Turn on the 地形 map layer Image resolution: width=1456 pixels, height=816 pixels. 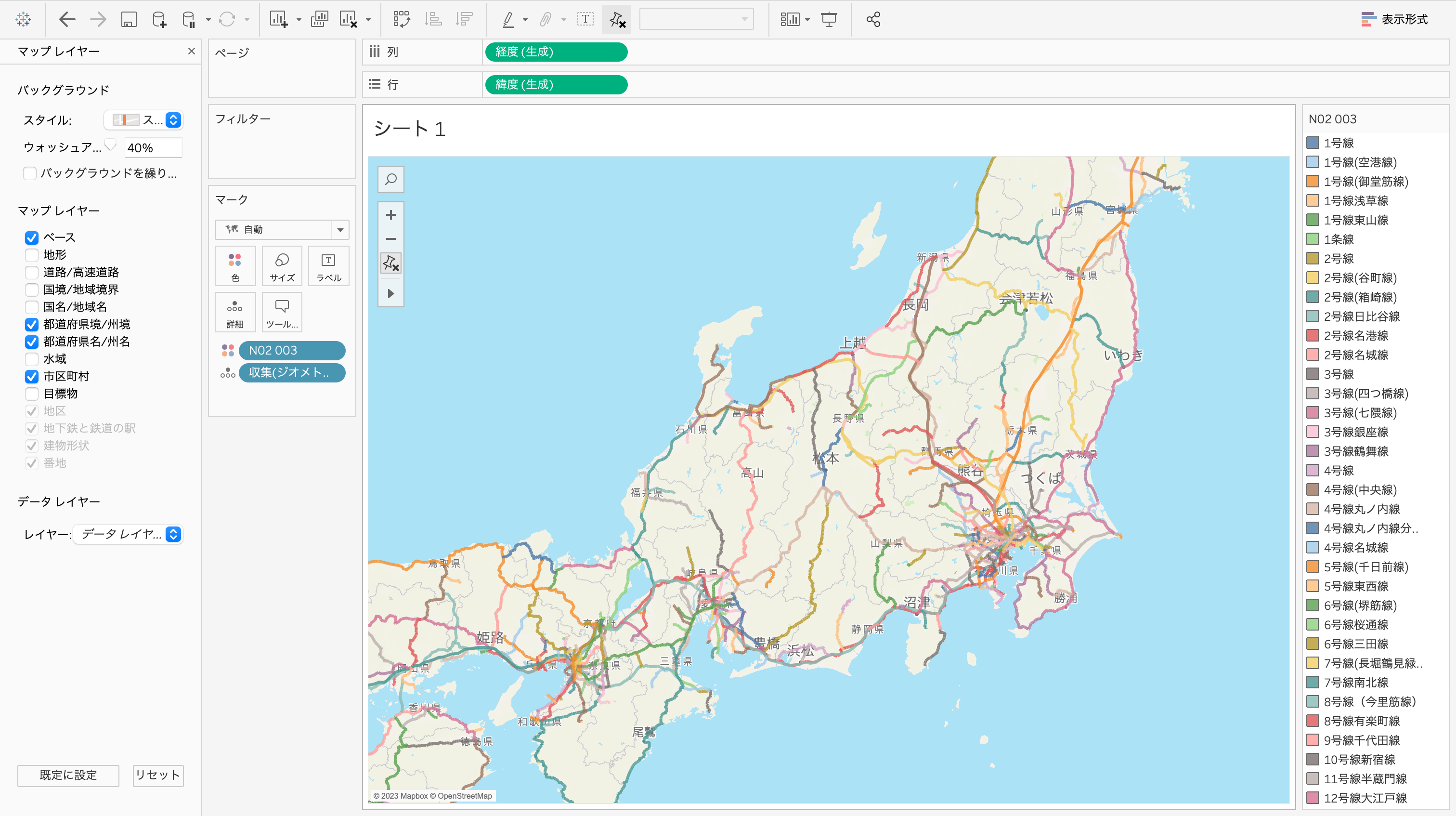pos(31,254)
